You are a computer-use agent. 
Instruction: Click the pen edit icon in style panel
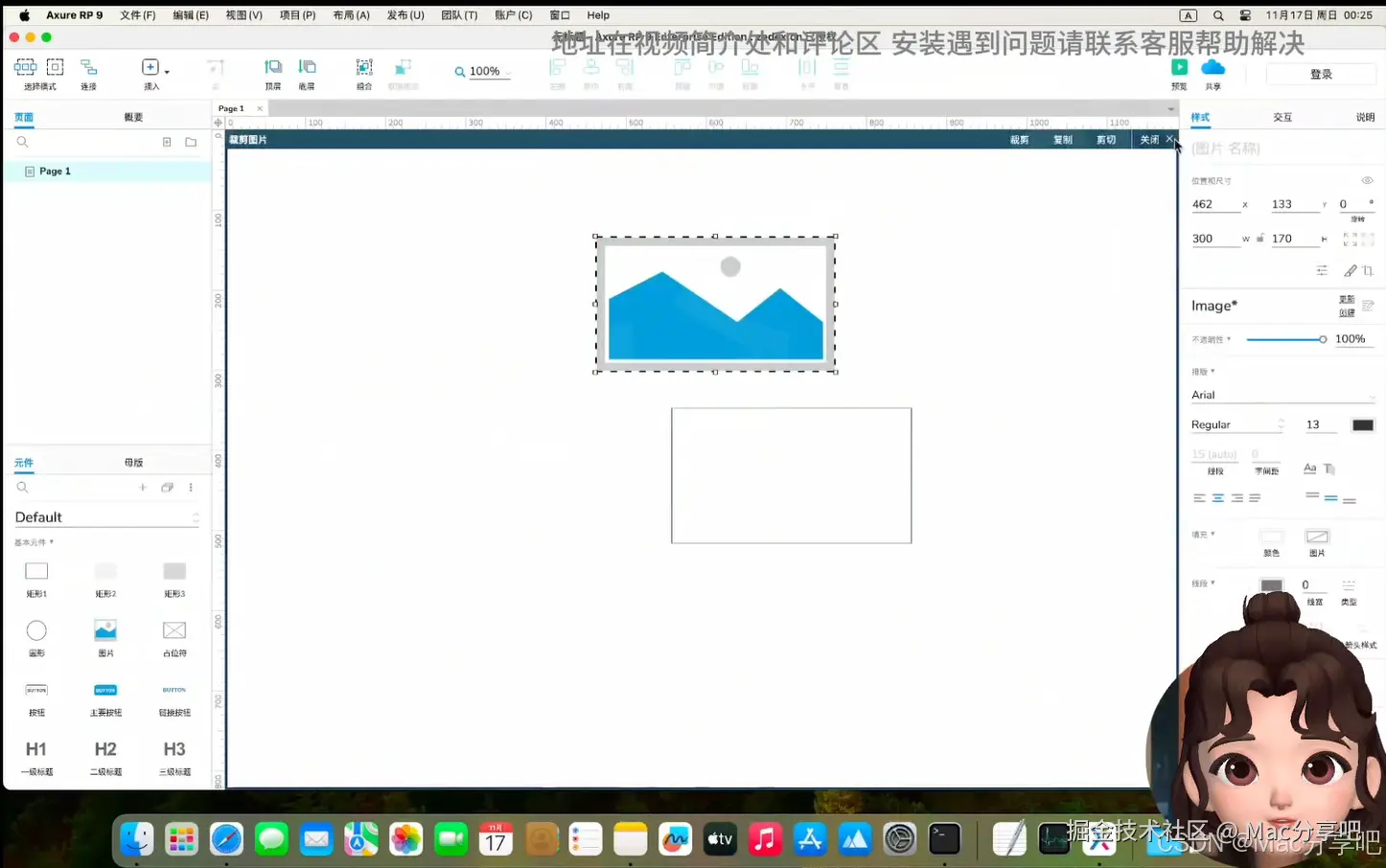(x=1351, y=271)
